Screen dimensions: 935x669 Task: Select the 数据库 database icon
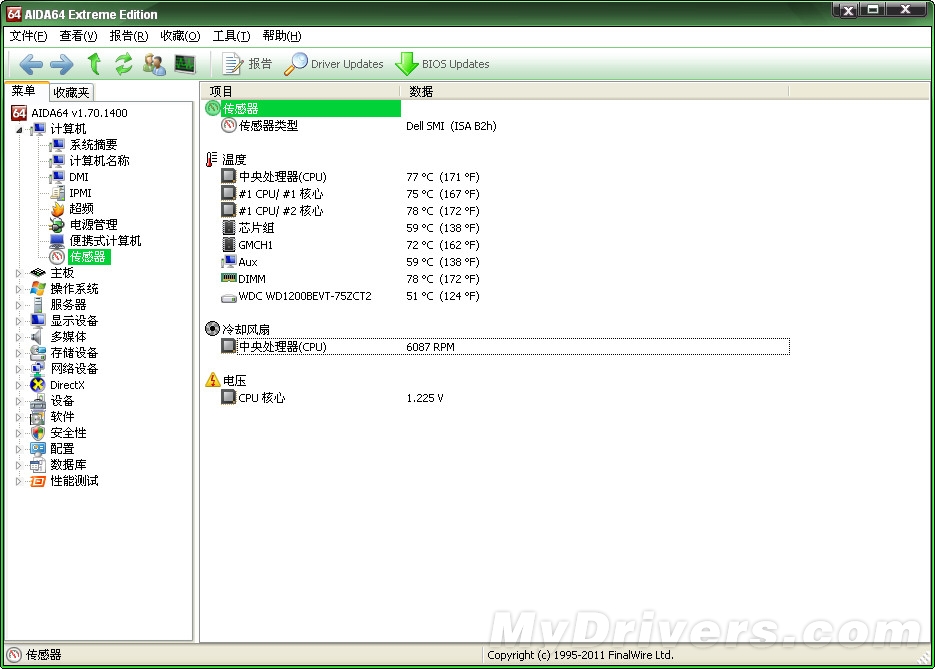click(38, 465)
